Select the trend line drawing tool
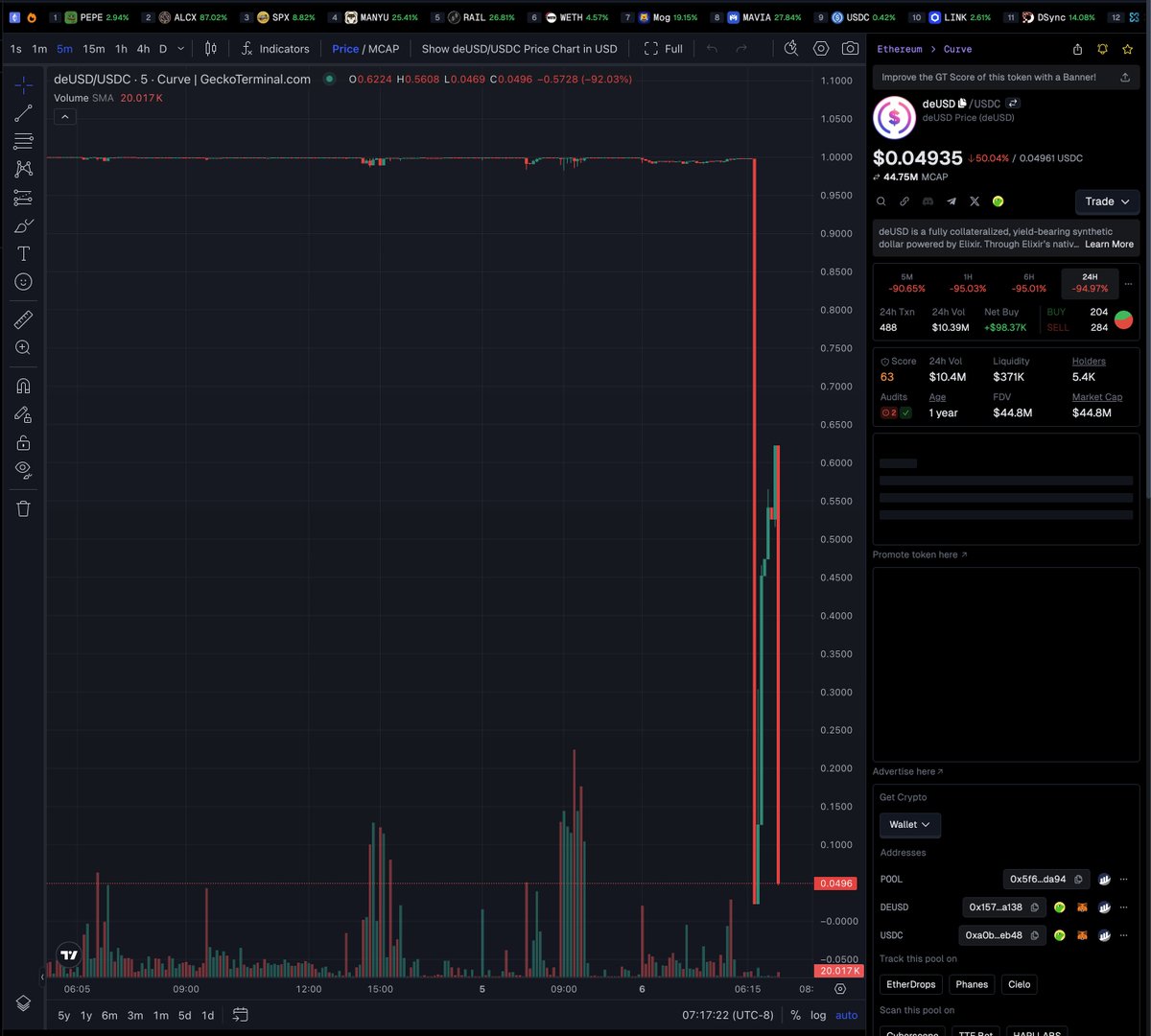The image size is (1151, 1036). coord(24,114)
